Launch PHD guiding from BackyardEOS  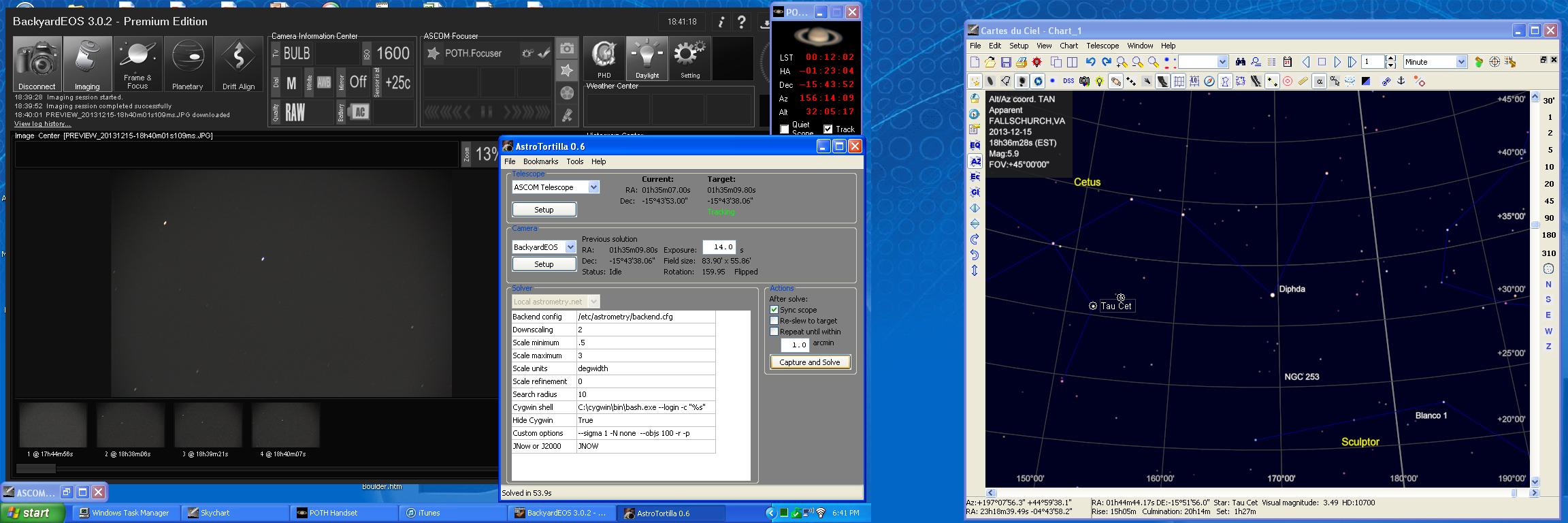click(604, 59)
